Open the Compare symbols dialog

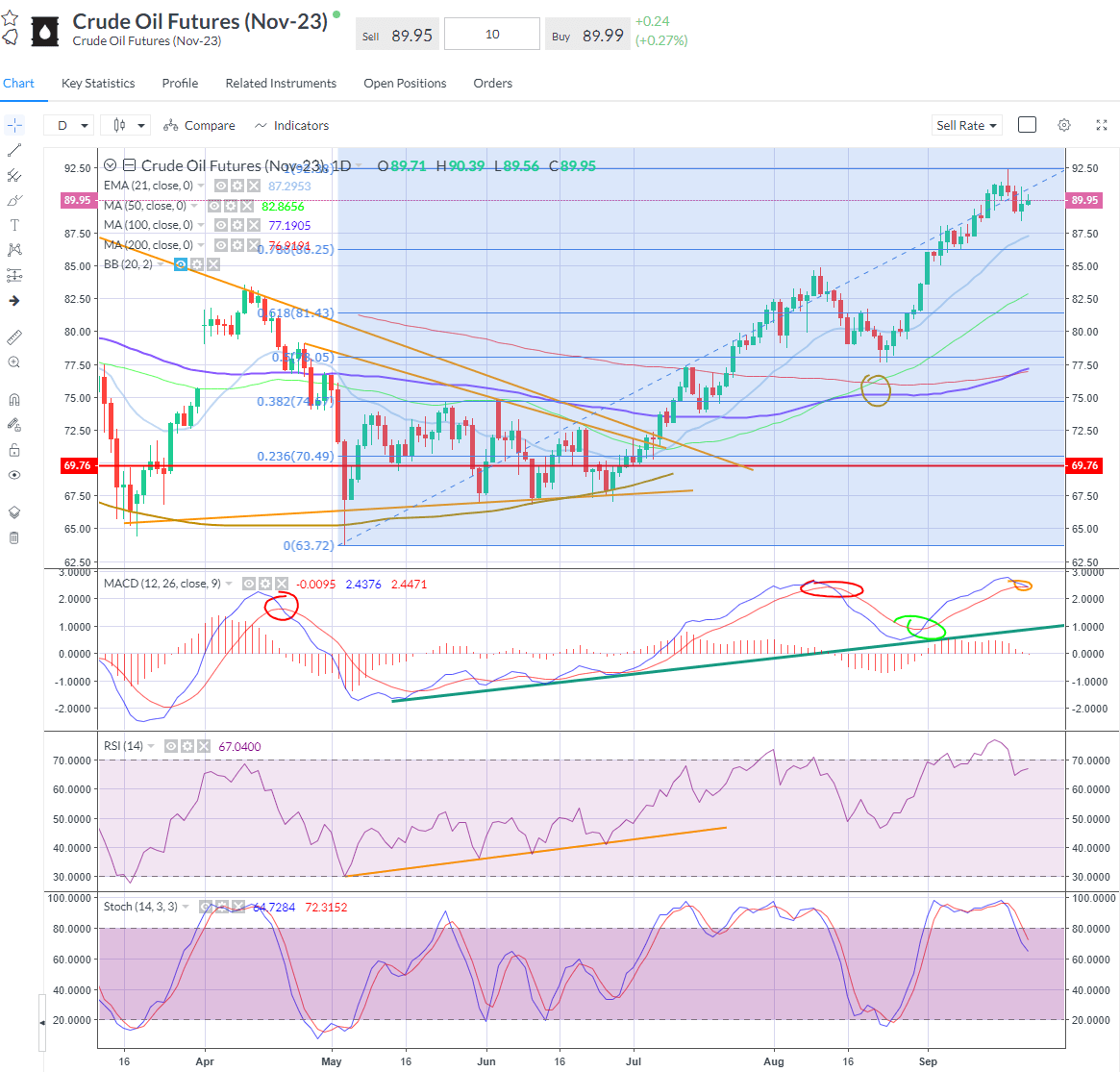199,126
